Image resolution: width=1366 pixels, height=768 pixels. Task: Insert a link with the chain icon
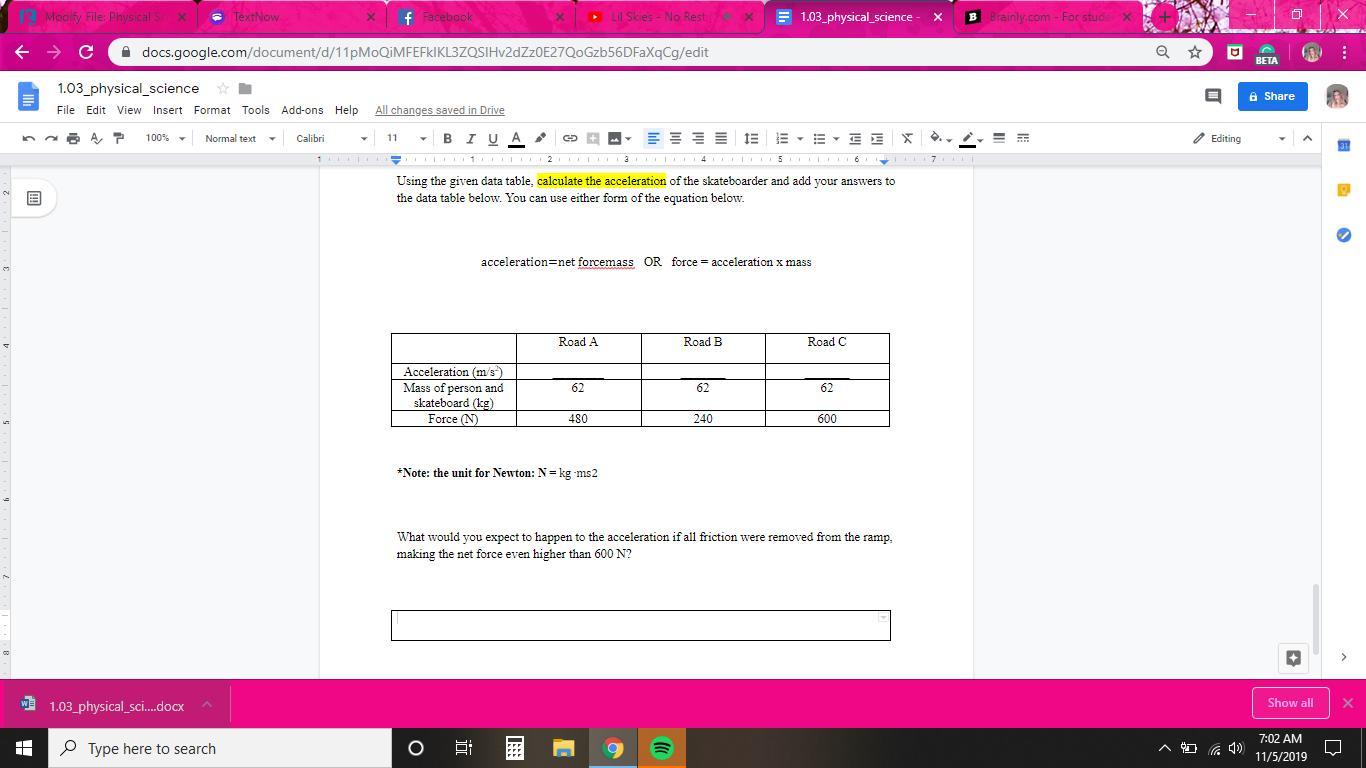click(570, 138)
